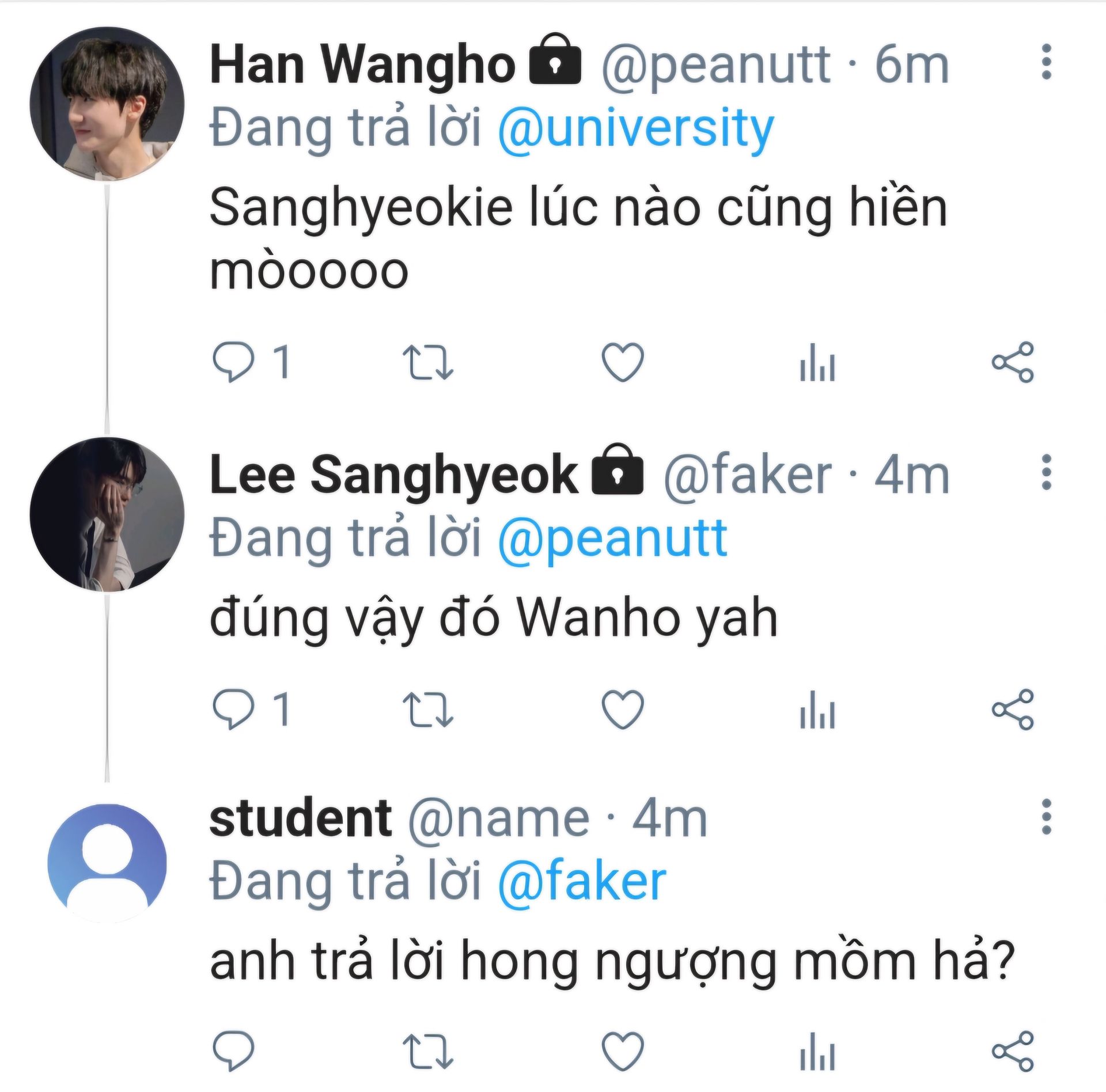Like Han Wangho's tweet with heart
Image resolution: width=1106 pixels, height=1092 pixels.
(x=623, y=362)
